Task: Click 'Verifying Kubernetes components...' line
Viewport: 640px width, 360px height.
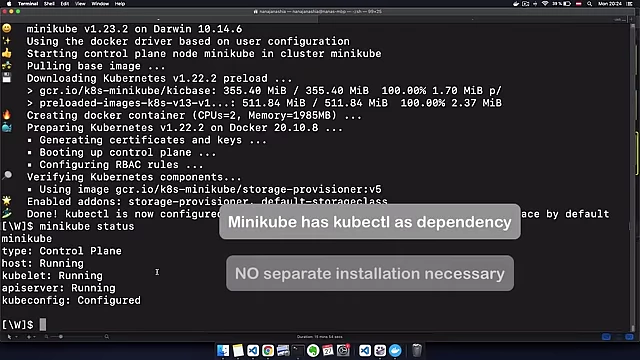Action: 134,177
